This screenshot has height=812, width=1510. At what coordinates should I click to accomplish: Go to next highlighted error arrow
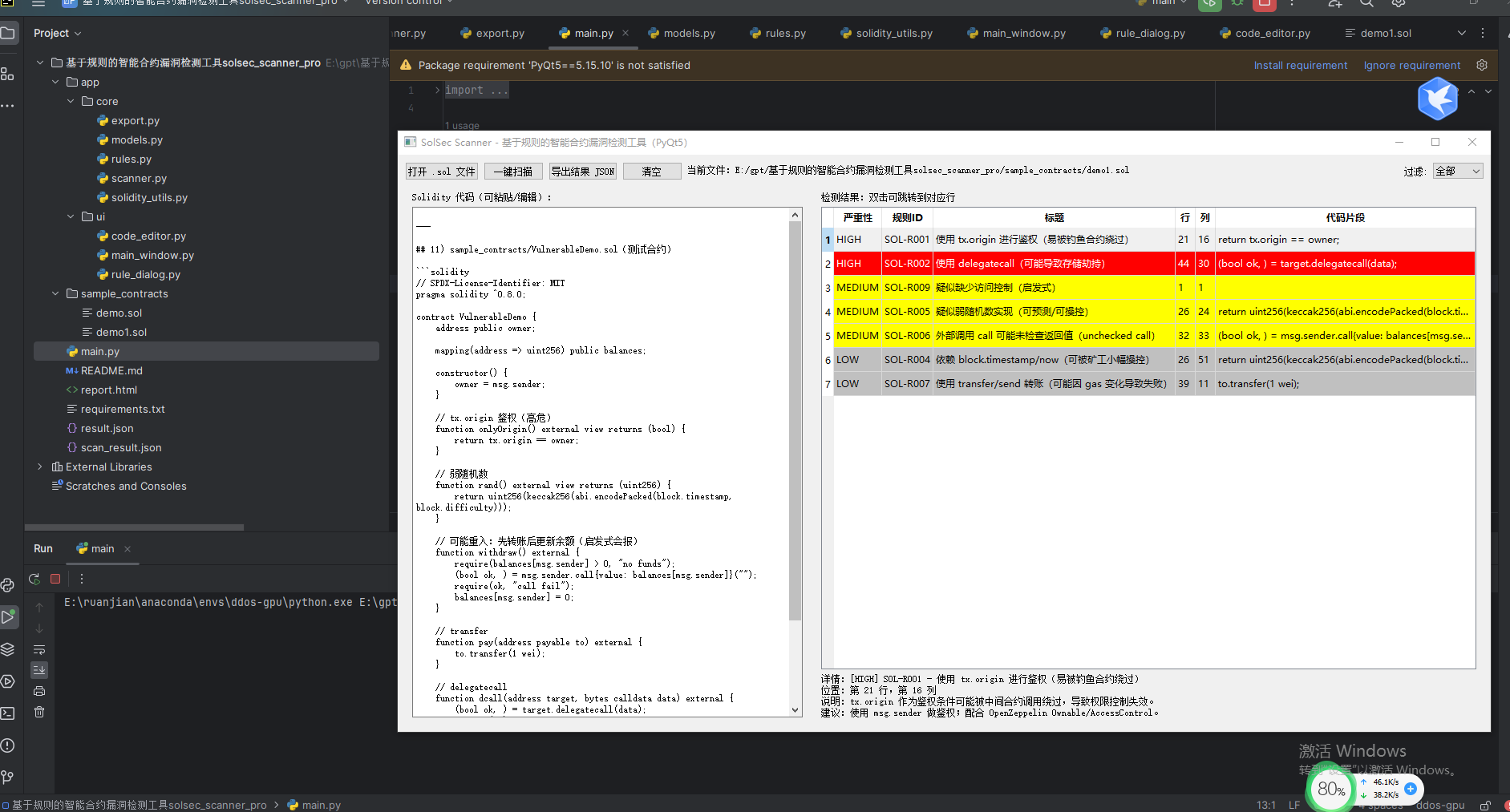pyautogui.click(x=1488, y=91)
